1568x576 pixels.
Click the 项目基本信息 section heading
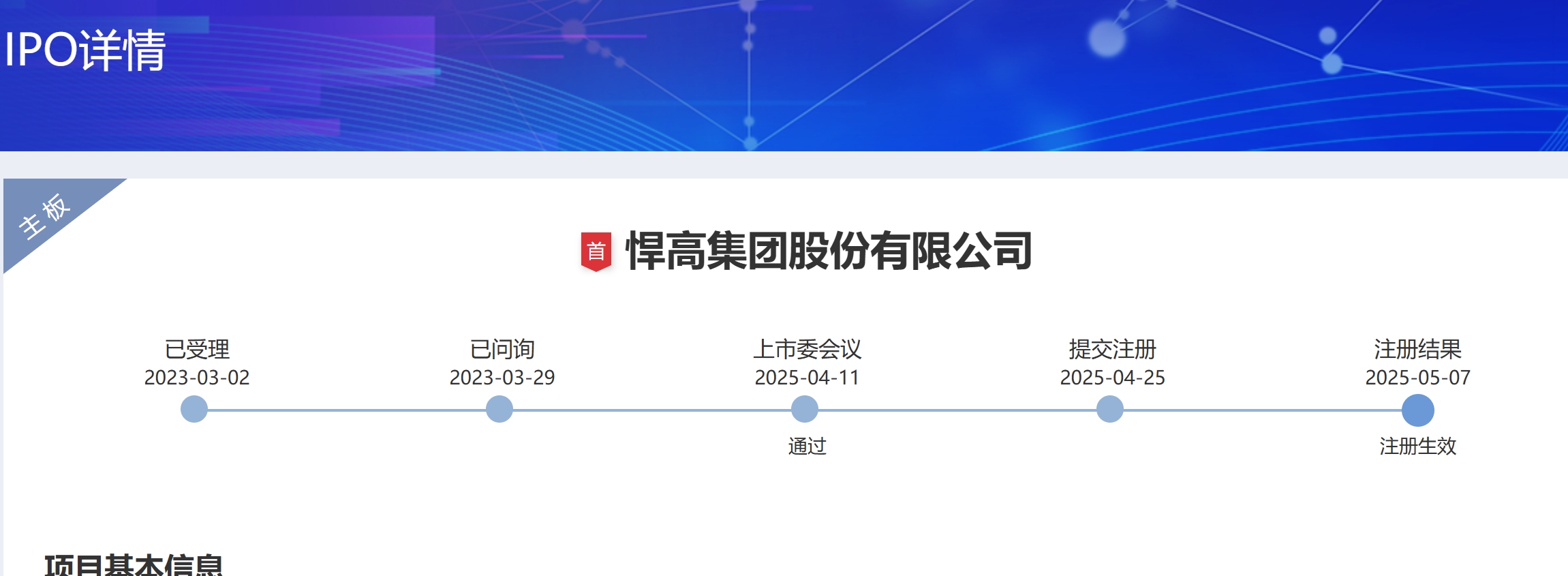(134, 565)
